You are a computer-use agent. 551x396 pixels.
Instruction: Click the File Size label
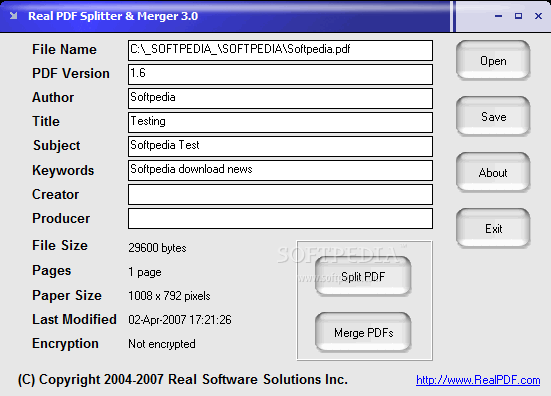click(60, 245)
